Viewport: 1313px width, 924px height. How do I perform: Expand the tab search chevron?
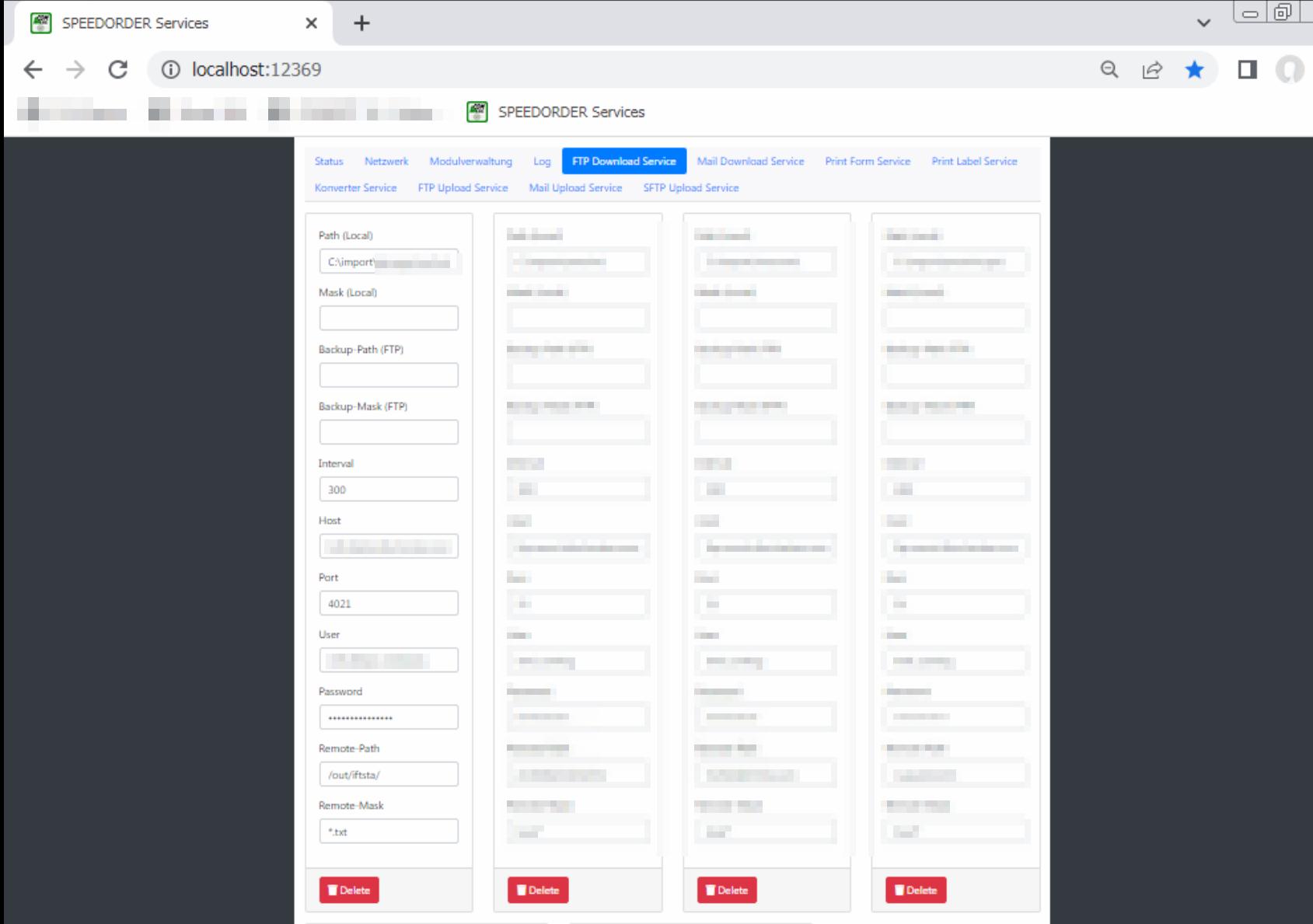[x=1203, y=23]
